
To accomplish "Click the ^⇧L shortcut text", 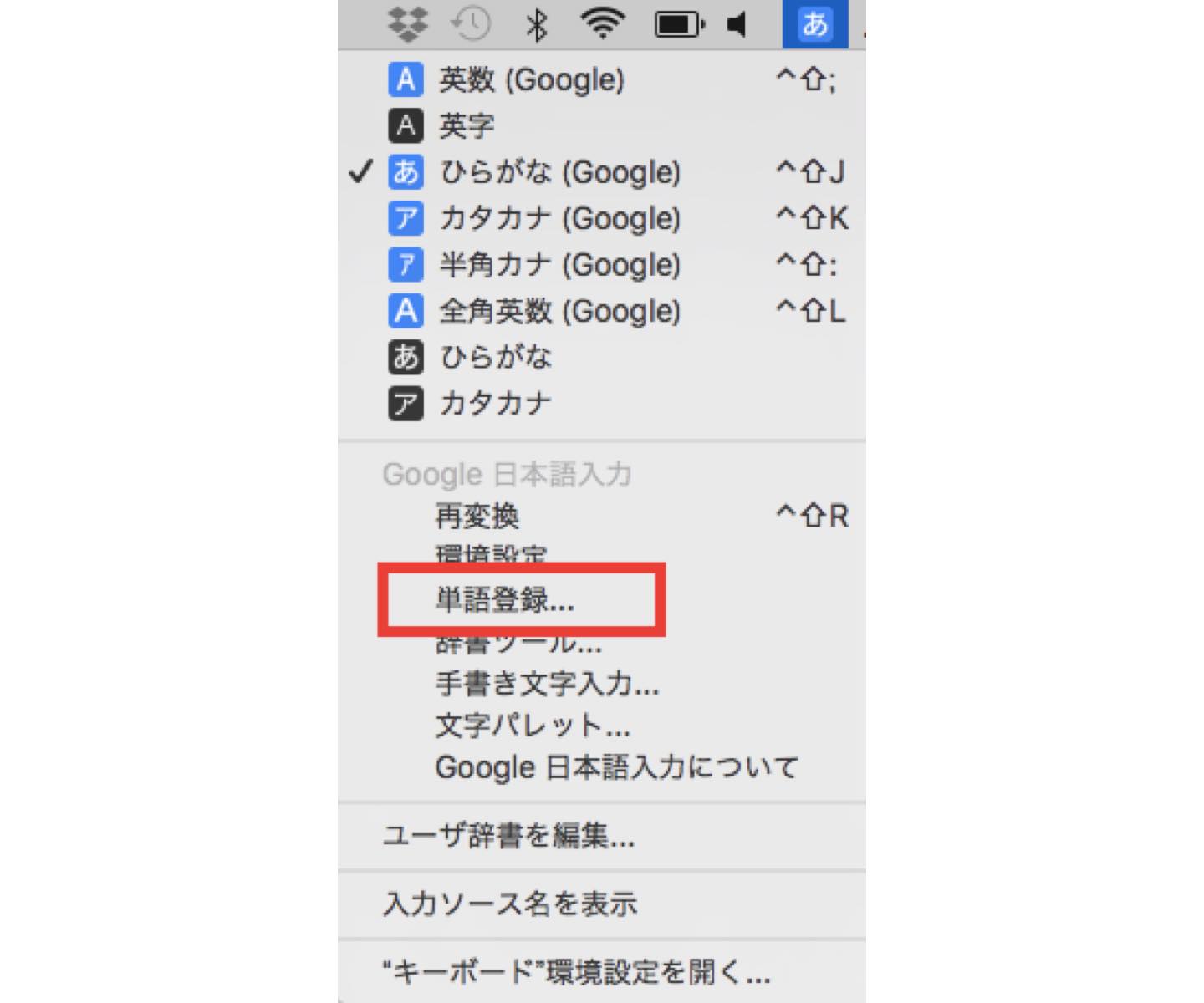I will tap(810, 311).
